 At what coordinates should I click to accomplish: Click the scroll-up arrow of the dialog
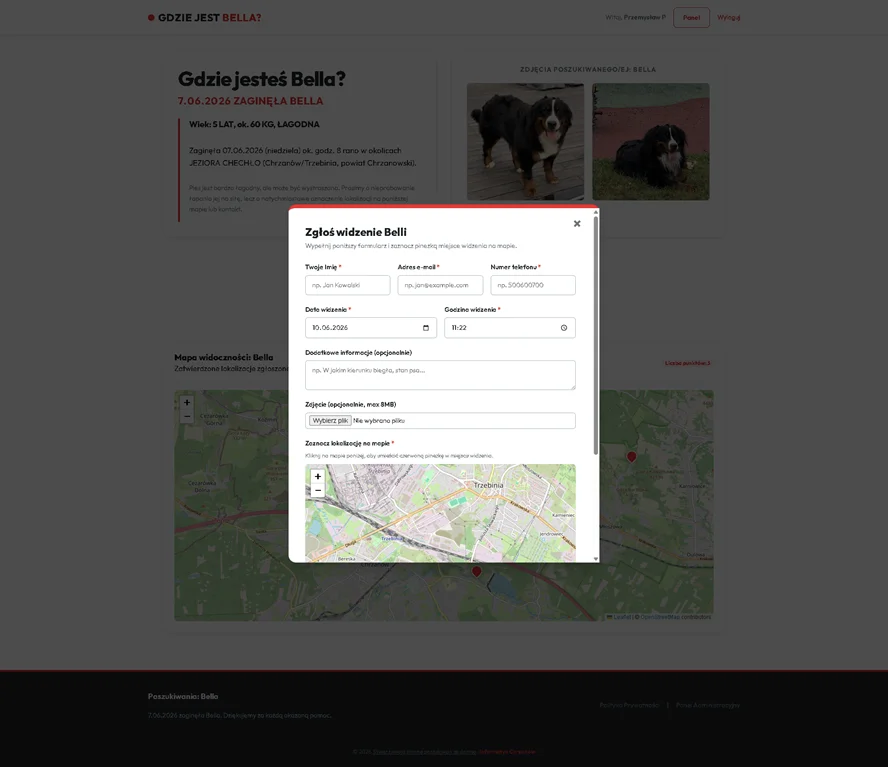point(596,212)
